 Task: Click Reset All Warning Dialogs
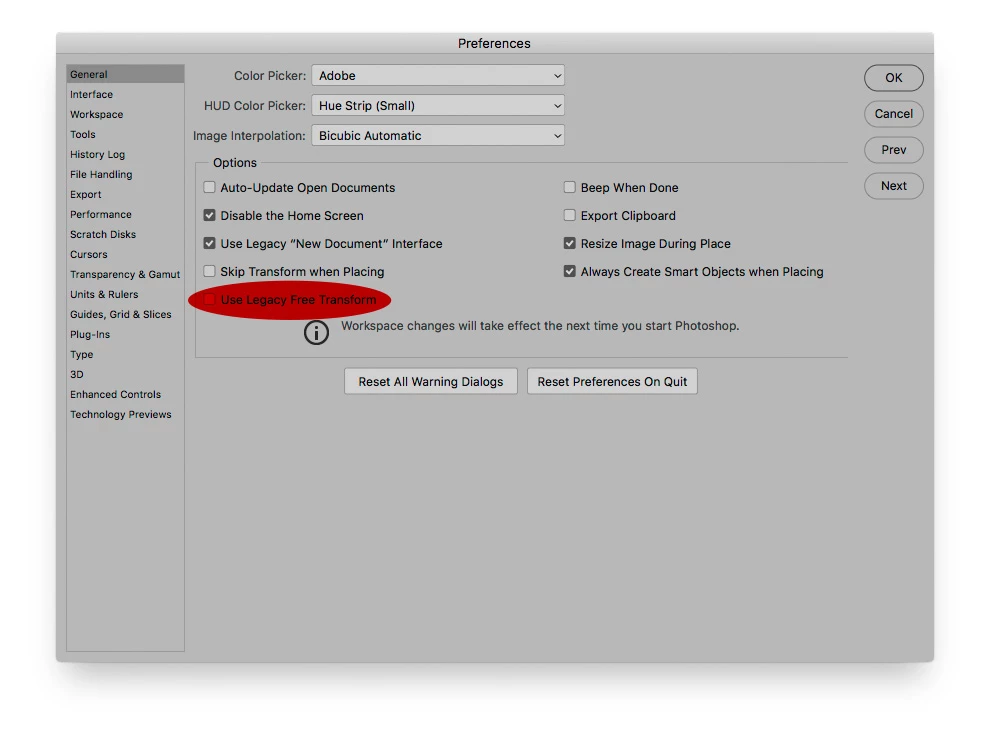click(431, 381)
